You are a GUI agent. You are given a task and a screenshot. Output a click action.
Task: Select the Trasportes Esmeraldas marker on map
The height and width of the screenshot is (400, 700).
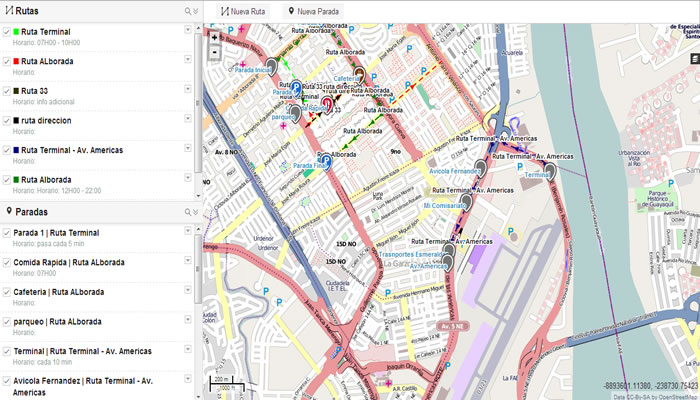tap(449, 251)
